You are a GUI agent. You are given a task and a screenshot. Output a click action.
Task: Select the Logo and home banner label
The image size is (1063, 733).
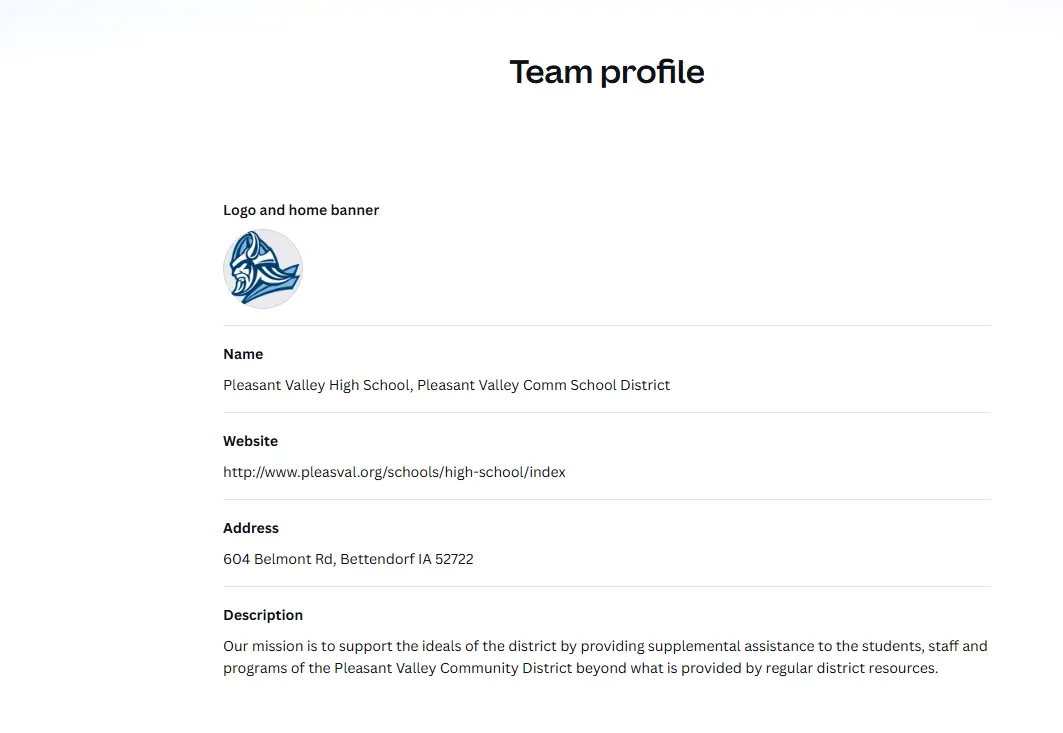pyautogui.click(x=301, y=210)
